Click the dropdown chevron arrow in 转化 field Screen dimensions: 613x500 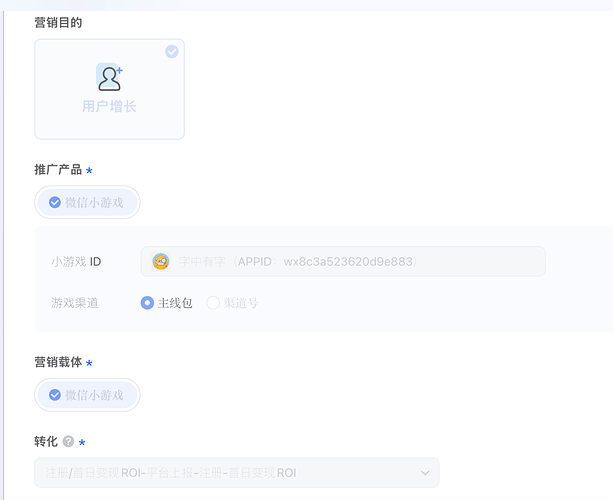(x=425, y=473)
